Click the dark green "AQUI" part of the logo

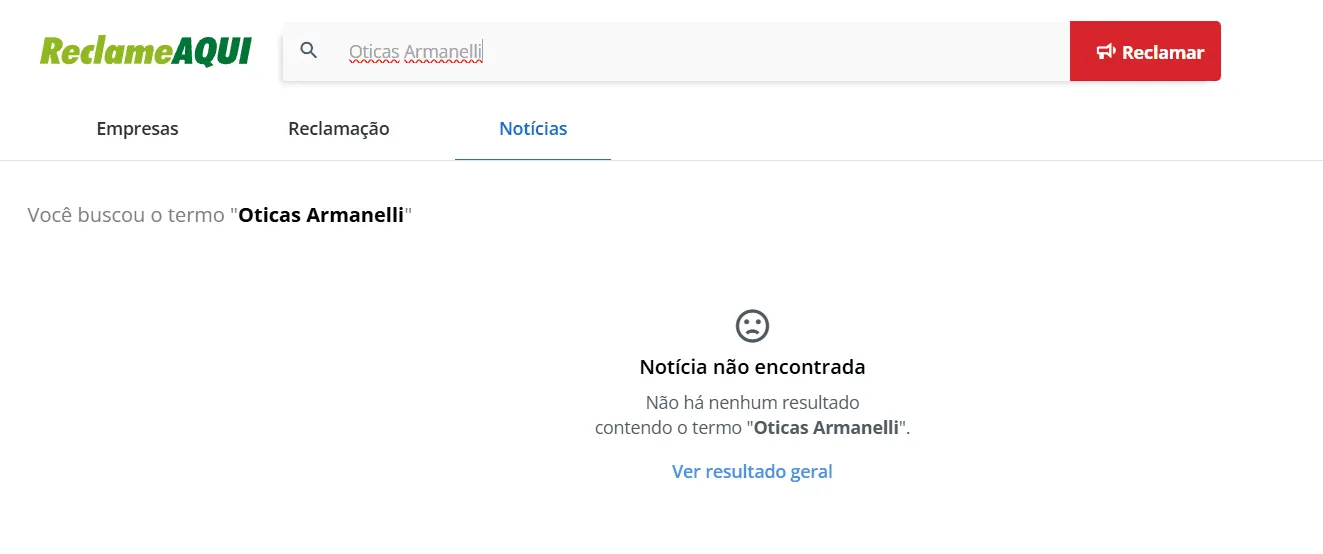pyautogui.click(x=211, y=51)
